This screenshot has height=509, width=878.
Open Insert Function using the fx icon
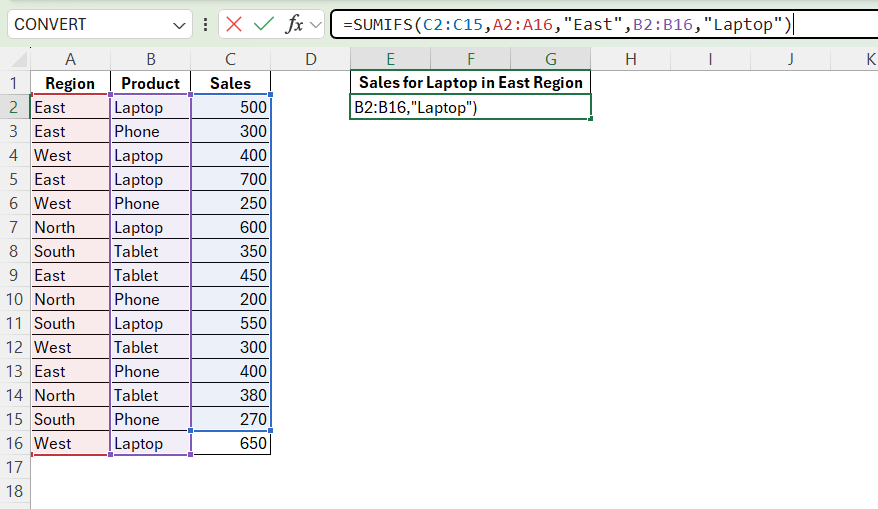point(294,24)
